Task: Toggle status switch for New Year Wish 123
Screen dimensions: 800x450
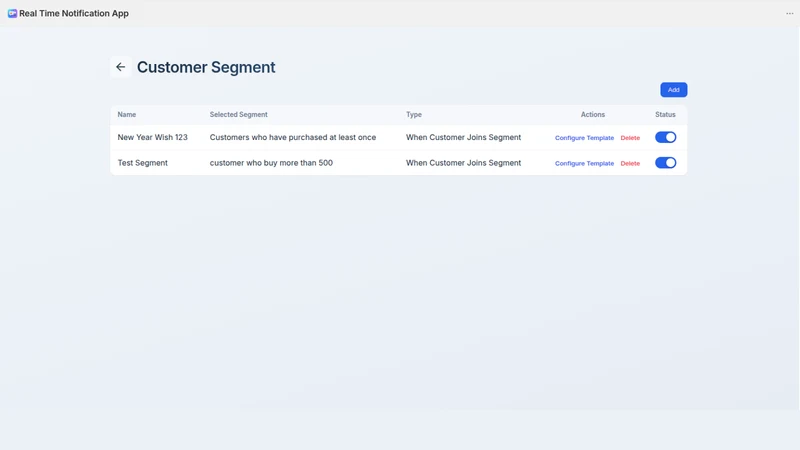Action: click(665, 137)
